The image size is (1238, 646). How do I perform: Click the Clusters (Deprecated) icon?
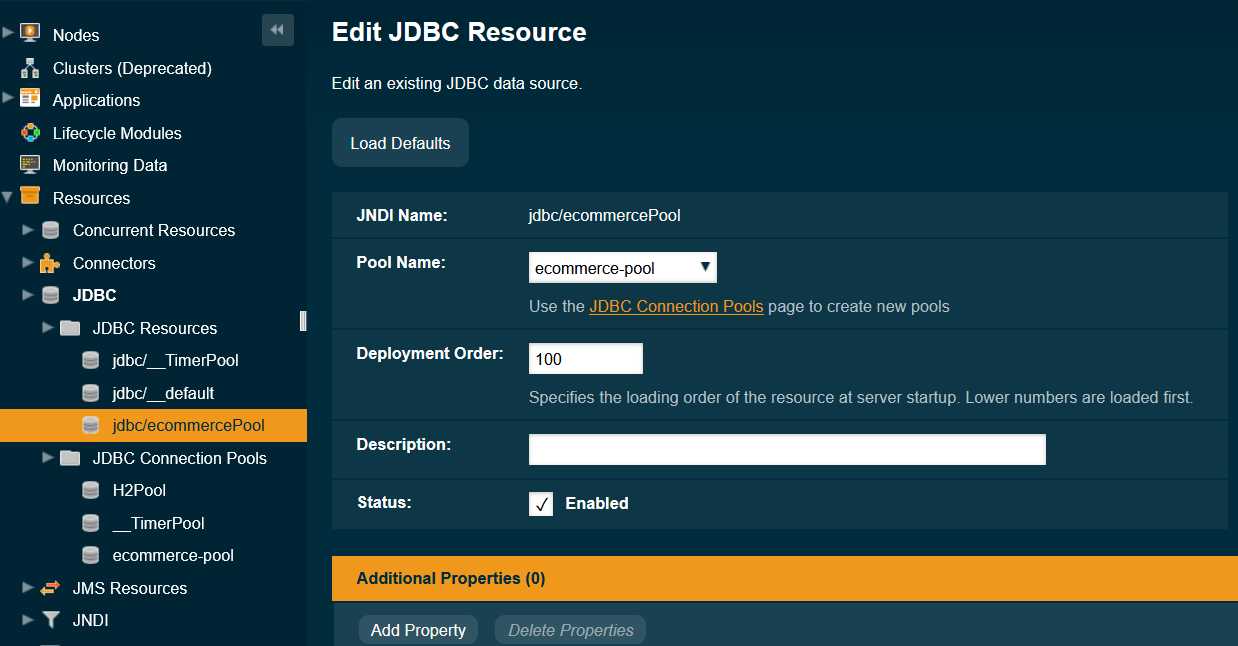click(29, 68)
